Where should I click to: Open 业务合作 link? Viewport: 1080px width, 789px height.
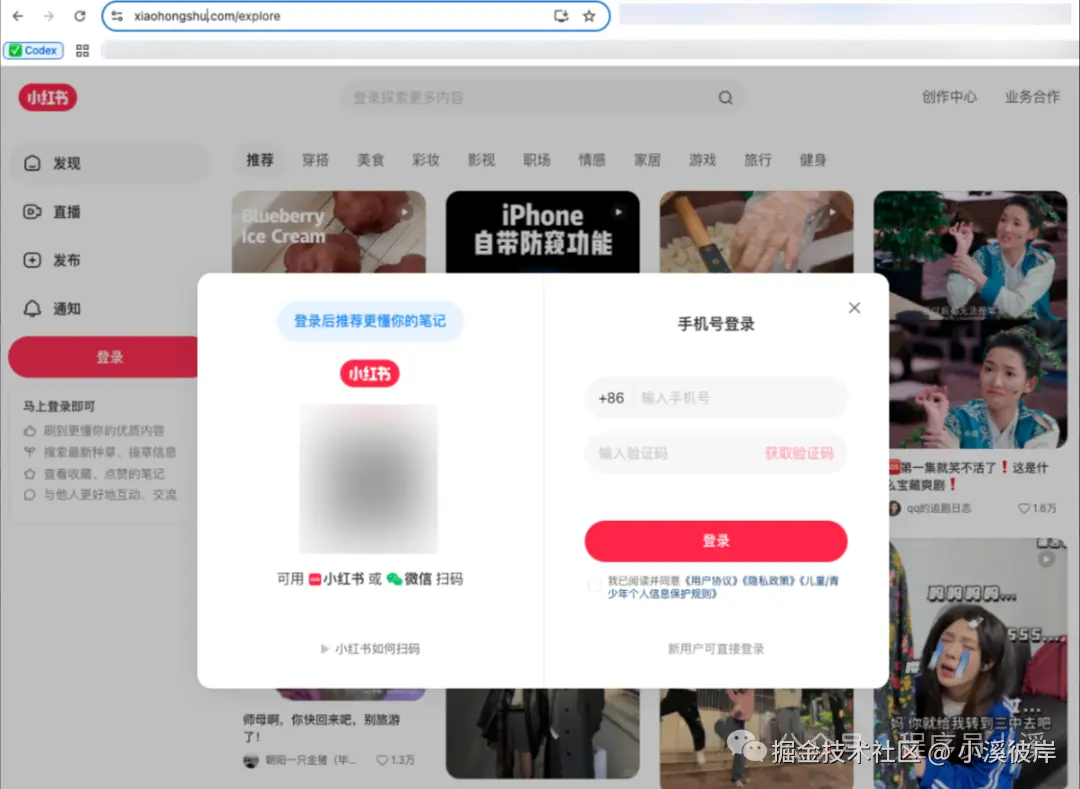tap(1032, 97)
